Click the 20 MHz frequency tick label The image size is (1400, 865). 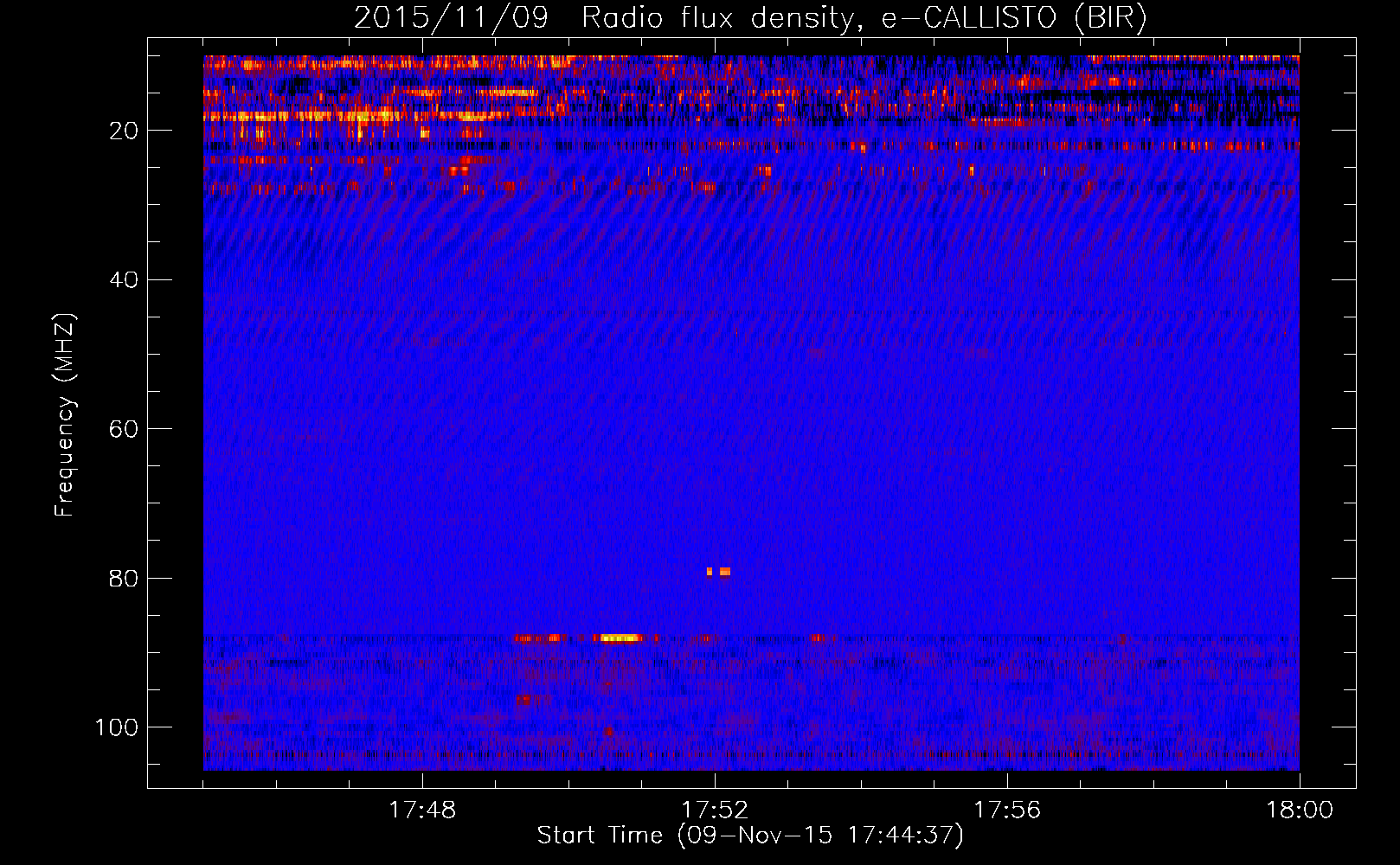[x=125, y=131]
